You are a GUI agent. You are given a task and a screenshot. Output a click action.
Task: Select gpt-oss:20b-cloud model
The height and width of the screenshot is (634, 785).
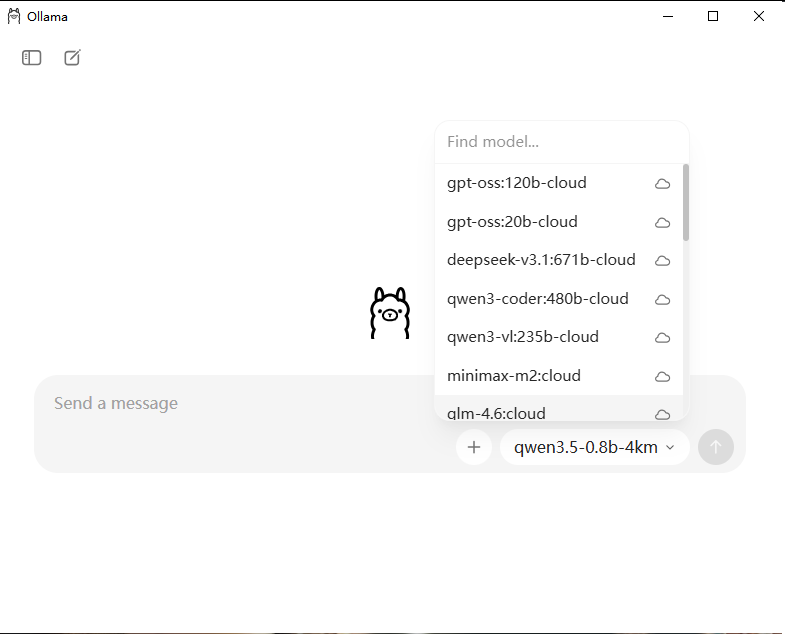coord(559,222)
